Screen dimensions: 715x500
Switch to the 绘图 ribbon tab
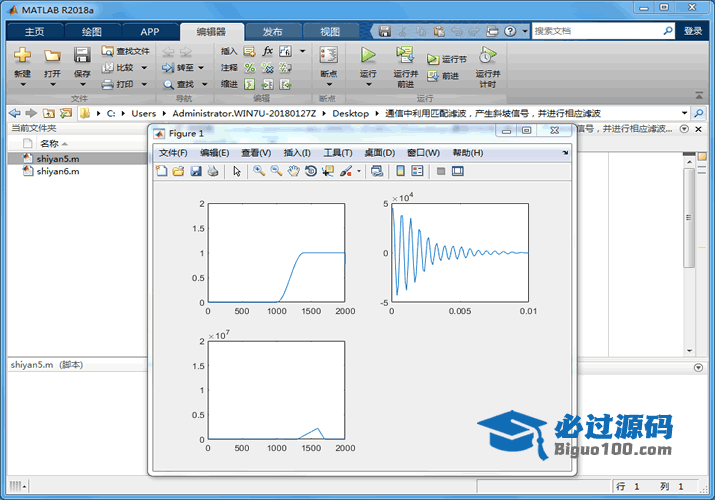click(x=92, y=31)
